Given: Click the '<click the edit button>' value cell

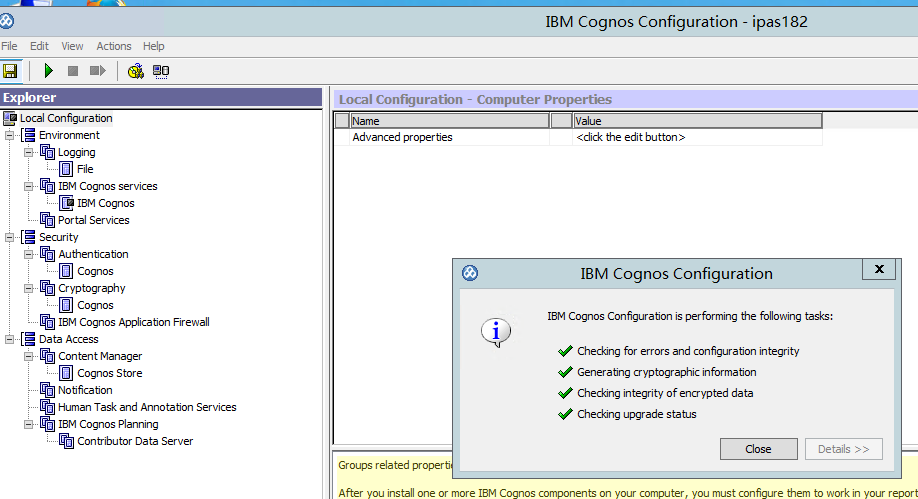Looking at the screenshot, I should tap(697, 137).
